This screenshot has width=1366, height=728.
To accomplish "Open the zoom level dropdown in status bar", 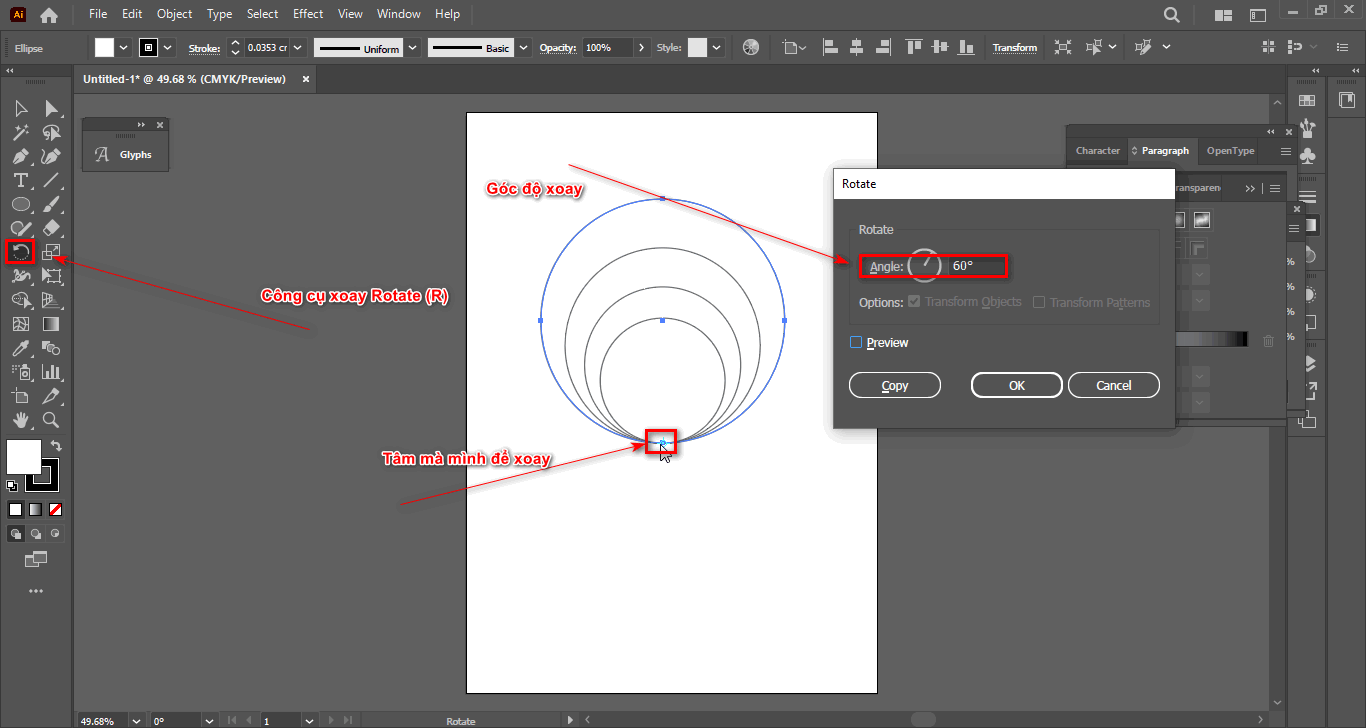I will 136,720.
